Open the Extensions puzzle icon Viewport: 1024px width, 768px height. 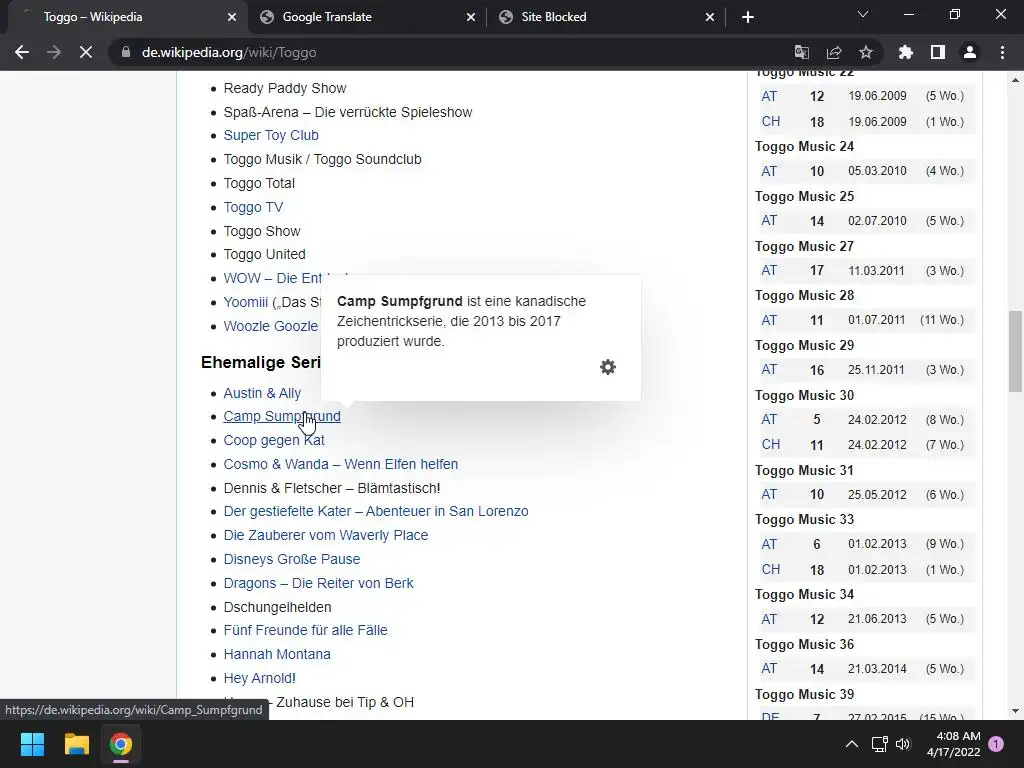pyautogui.click(x=906, y=52)
